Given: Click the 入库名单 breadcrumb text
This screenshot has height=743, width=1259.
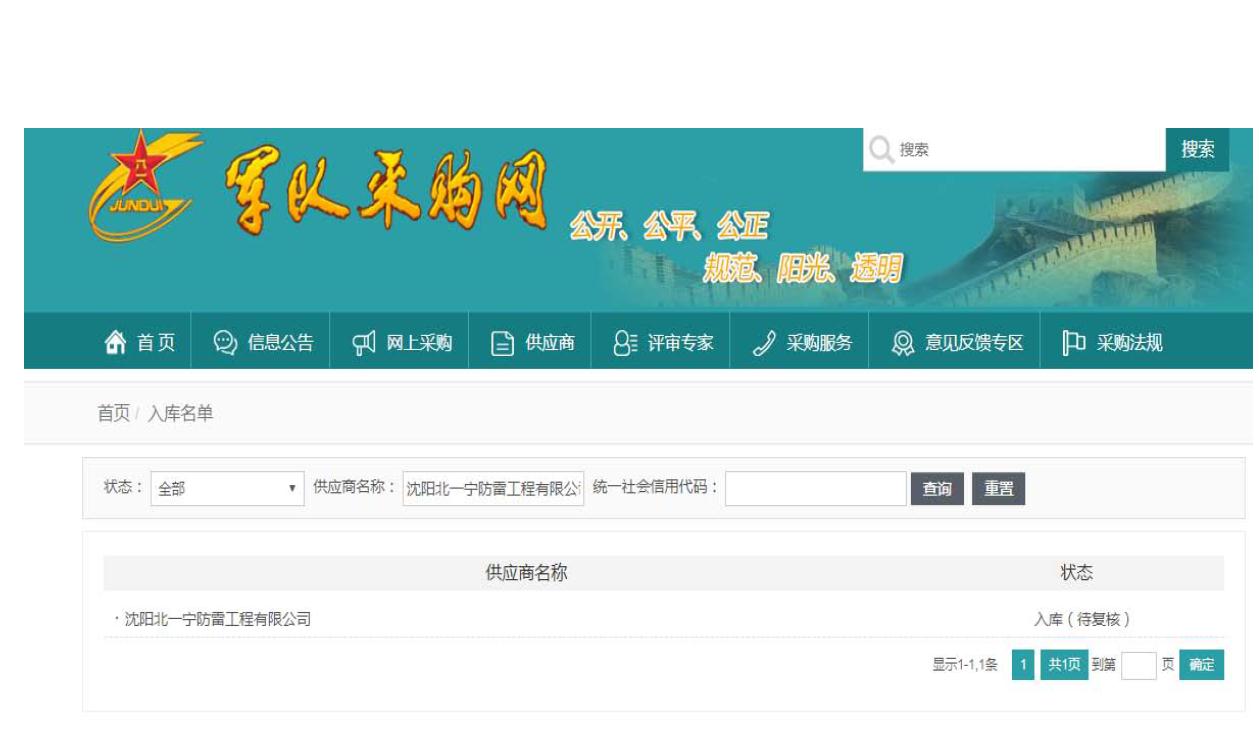Looking at the screenshot, I should click(180, 414).
